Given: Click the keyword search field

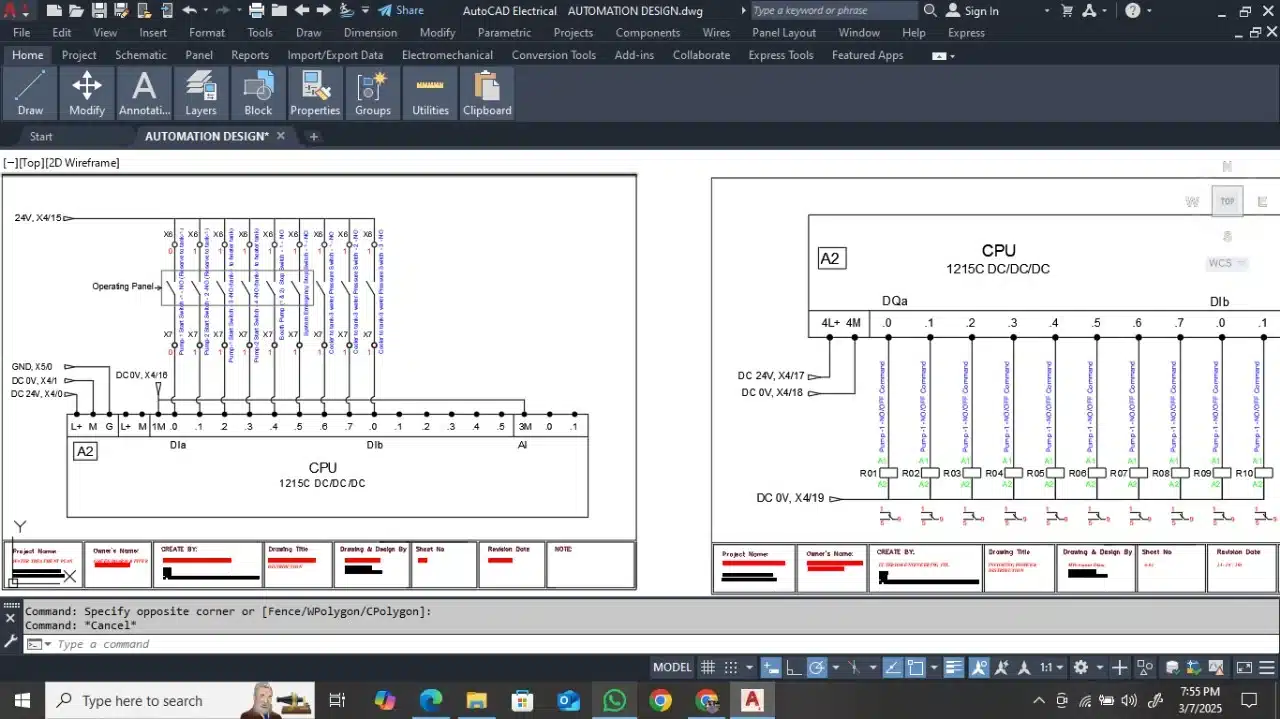Looking at the screenshot, I should coord(834,11).
